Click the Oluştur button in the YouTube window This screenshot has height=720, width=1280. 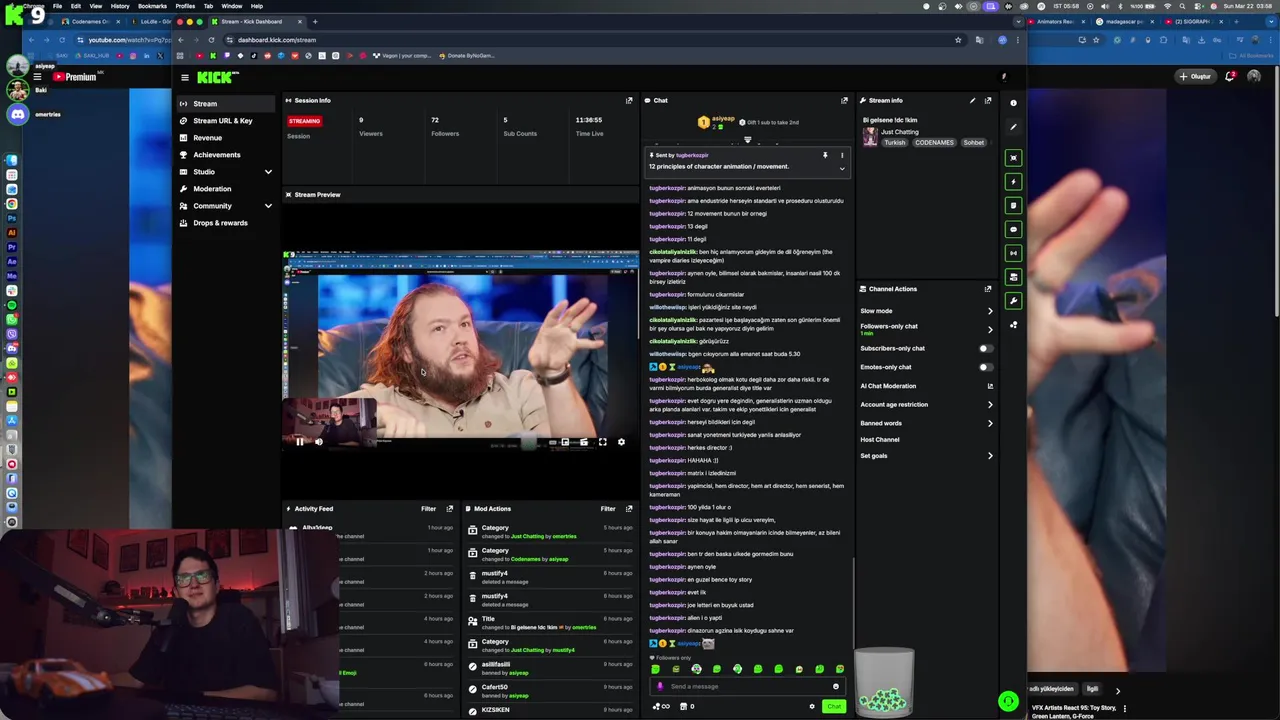(1195, 76)
